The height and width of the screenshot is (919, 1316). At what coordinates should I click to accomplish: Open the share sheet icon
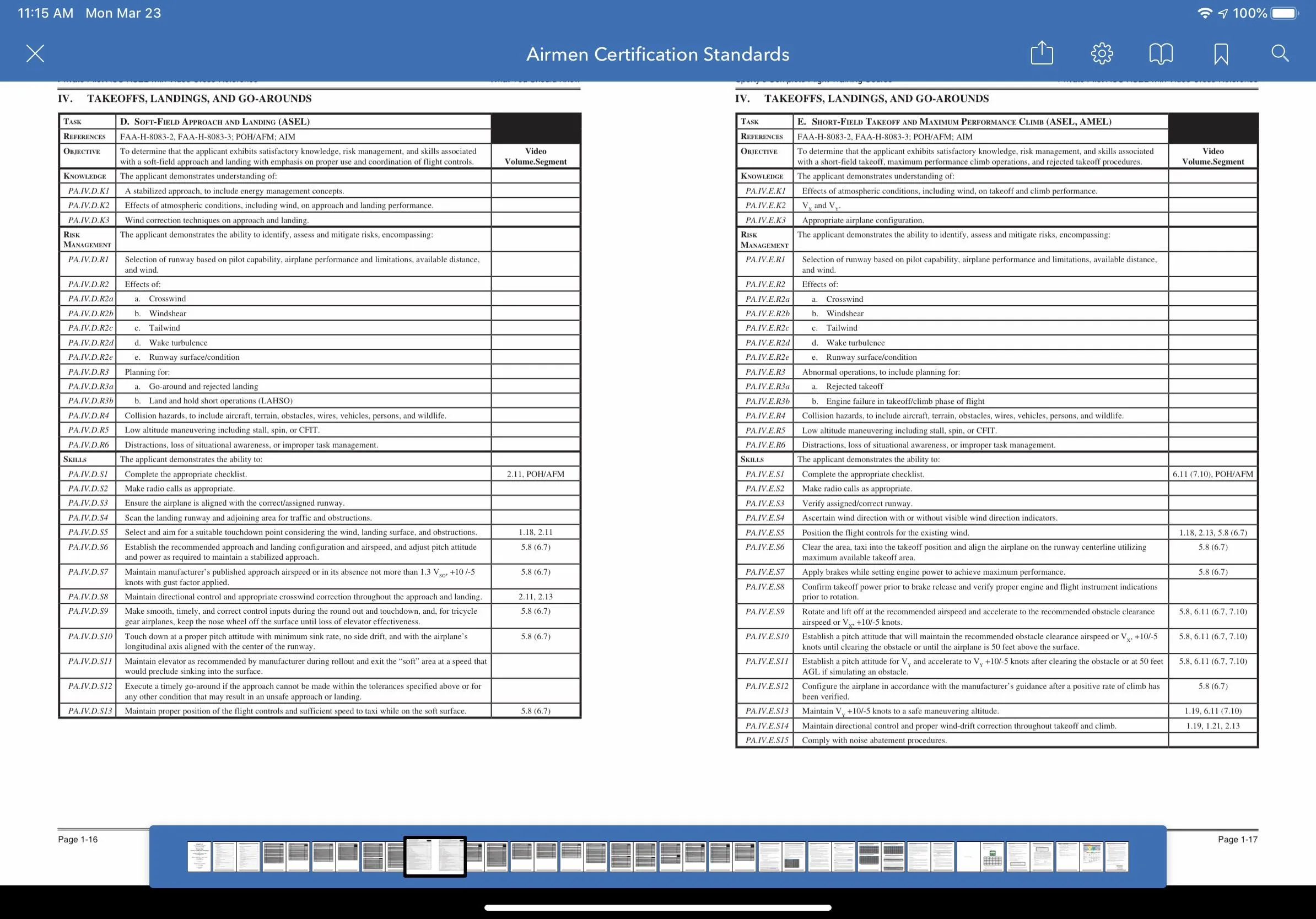[x=1042, y=53]
